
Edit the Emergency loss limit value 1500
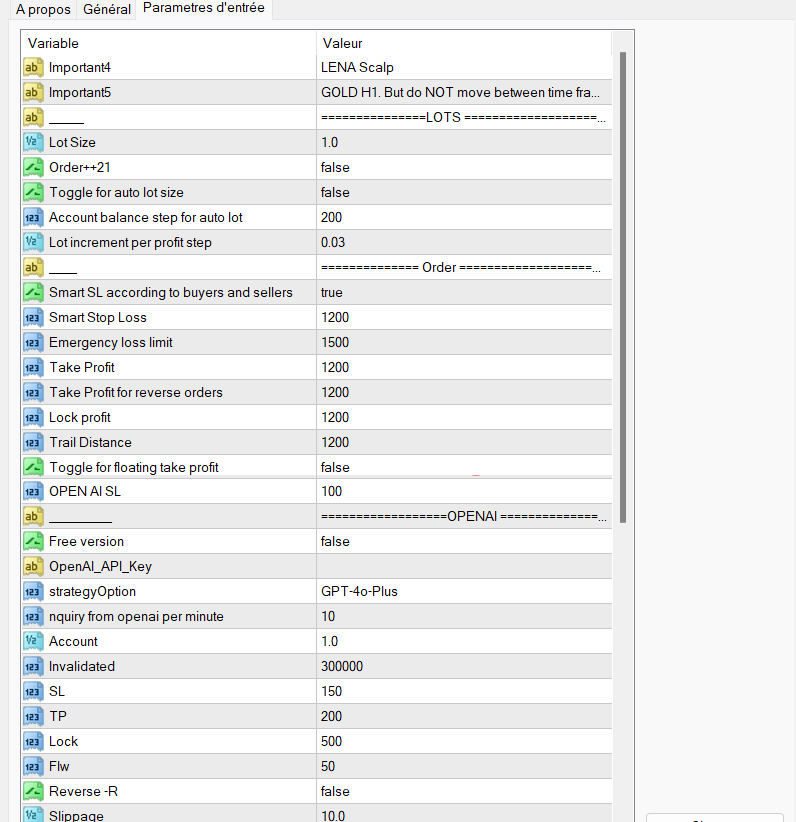coord(462,343)
